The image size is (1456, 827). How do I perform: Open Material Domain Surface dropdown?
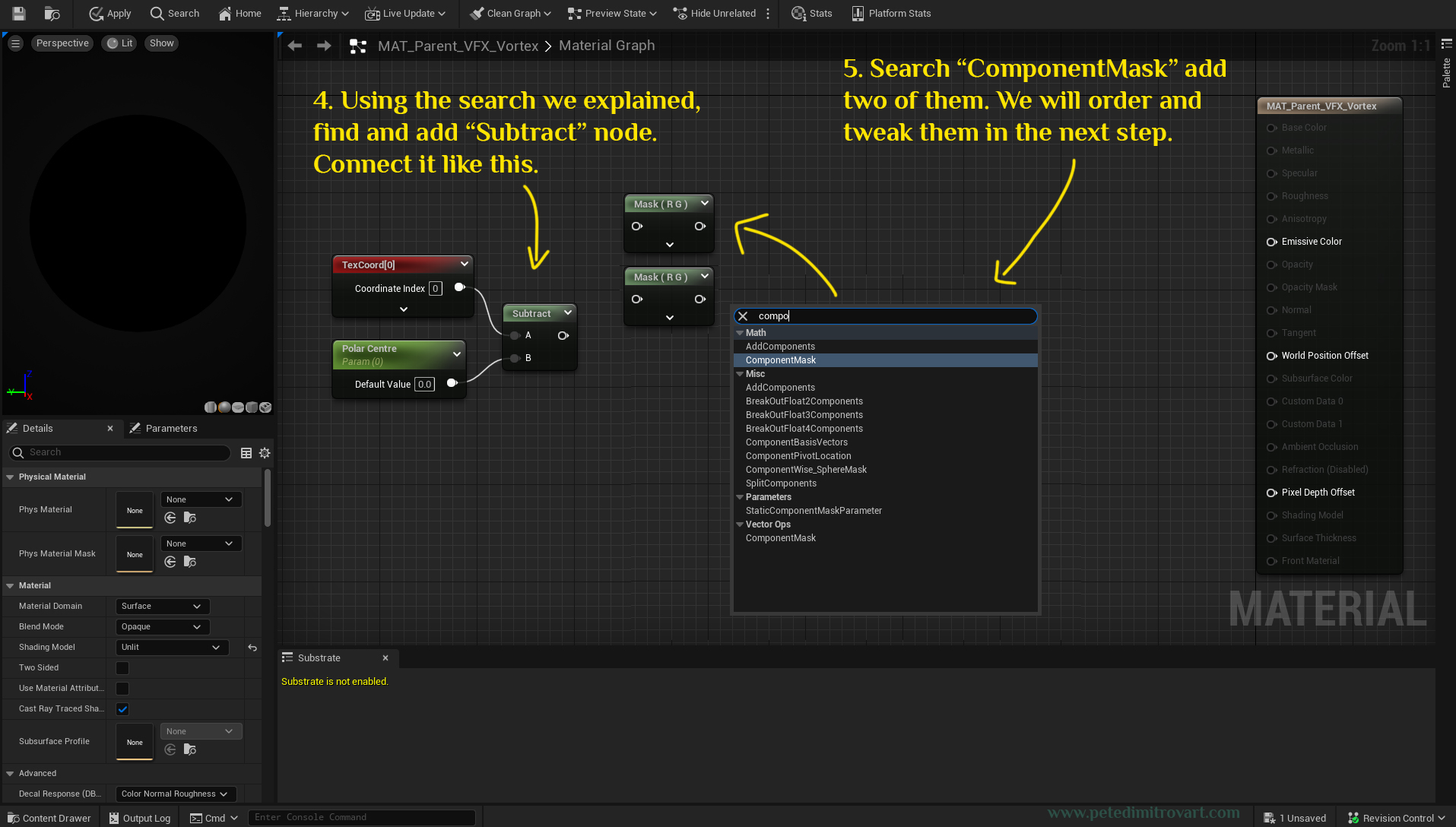click(162, 606)
